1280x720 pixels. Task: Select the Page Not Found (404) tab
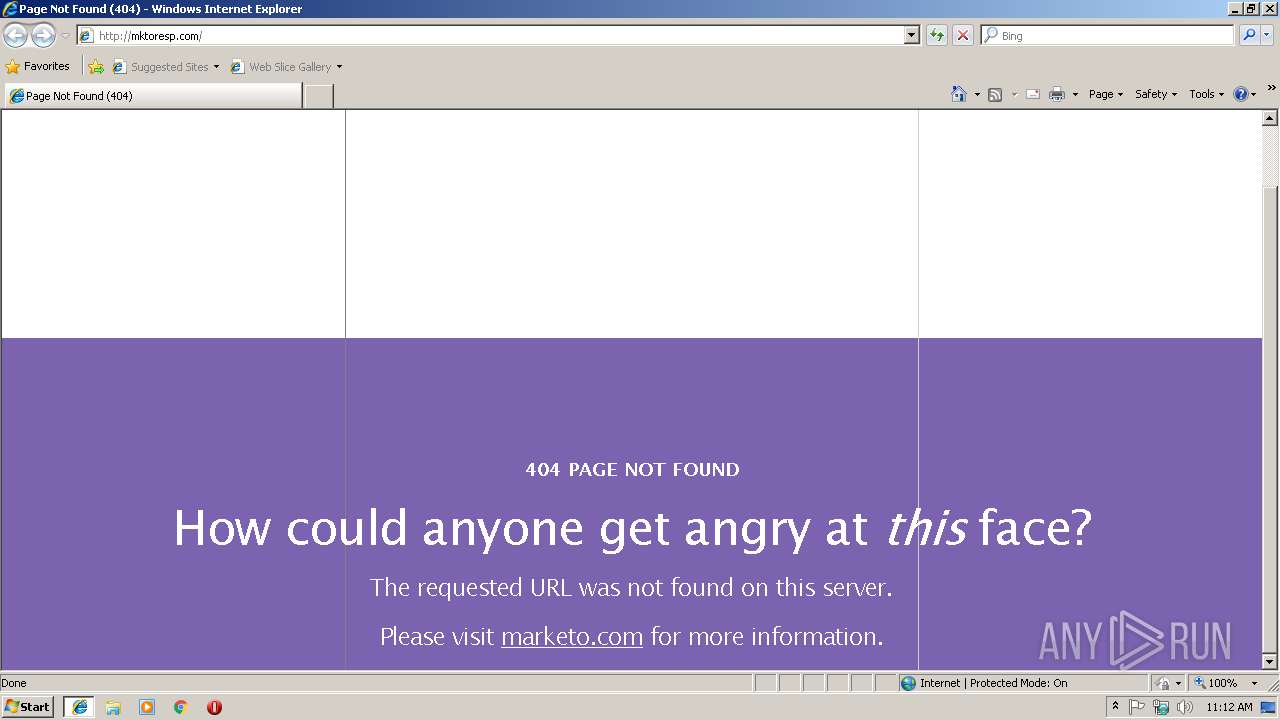tap(152, 96)
